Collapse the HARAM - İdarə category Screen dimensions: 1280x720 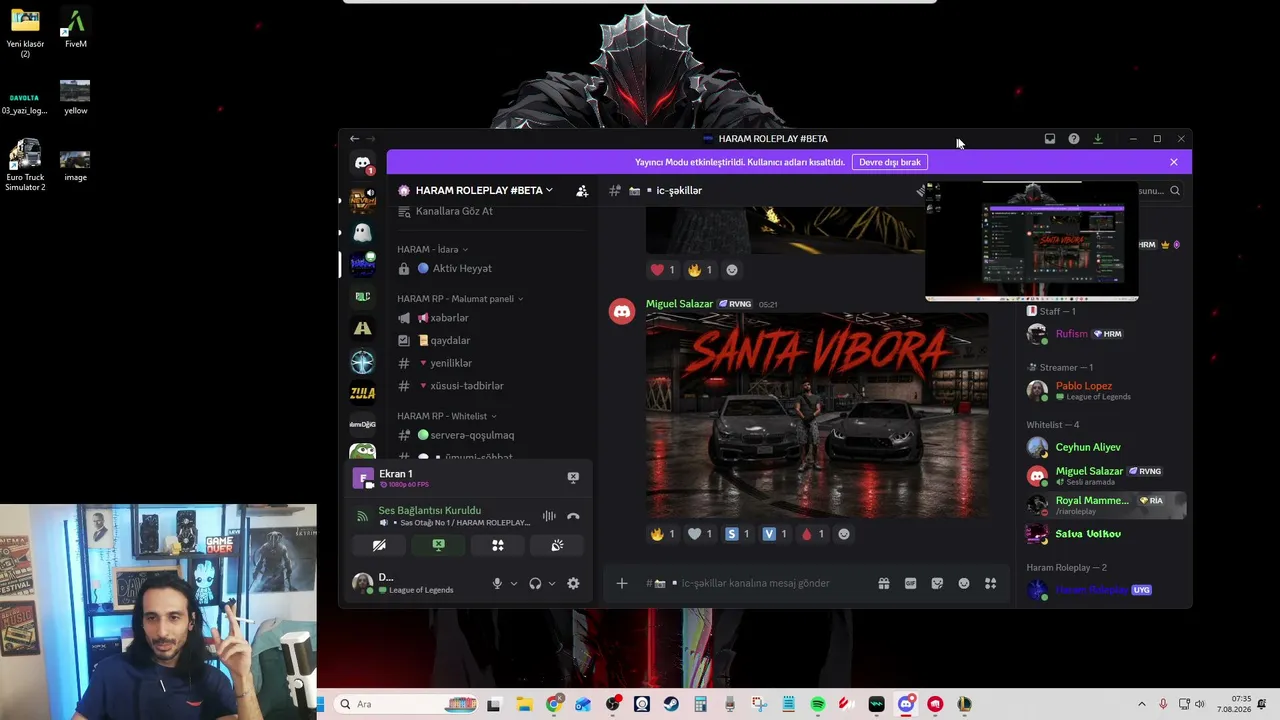433,249
